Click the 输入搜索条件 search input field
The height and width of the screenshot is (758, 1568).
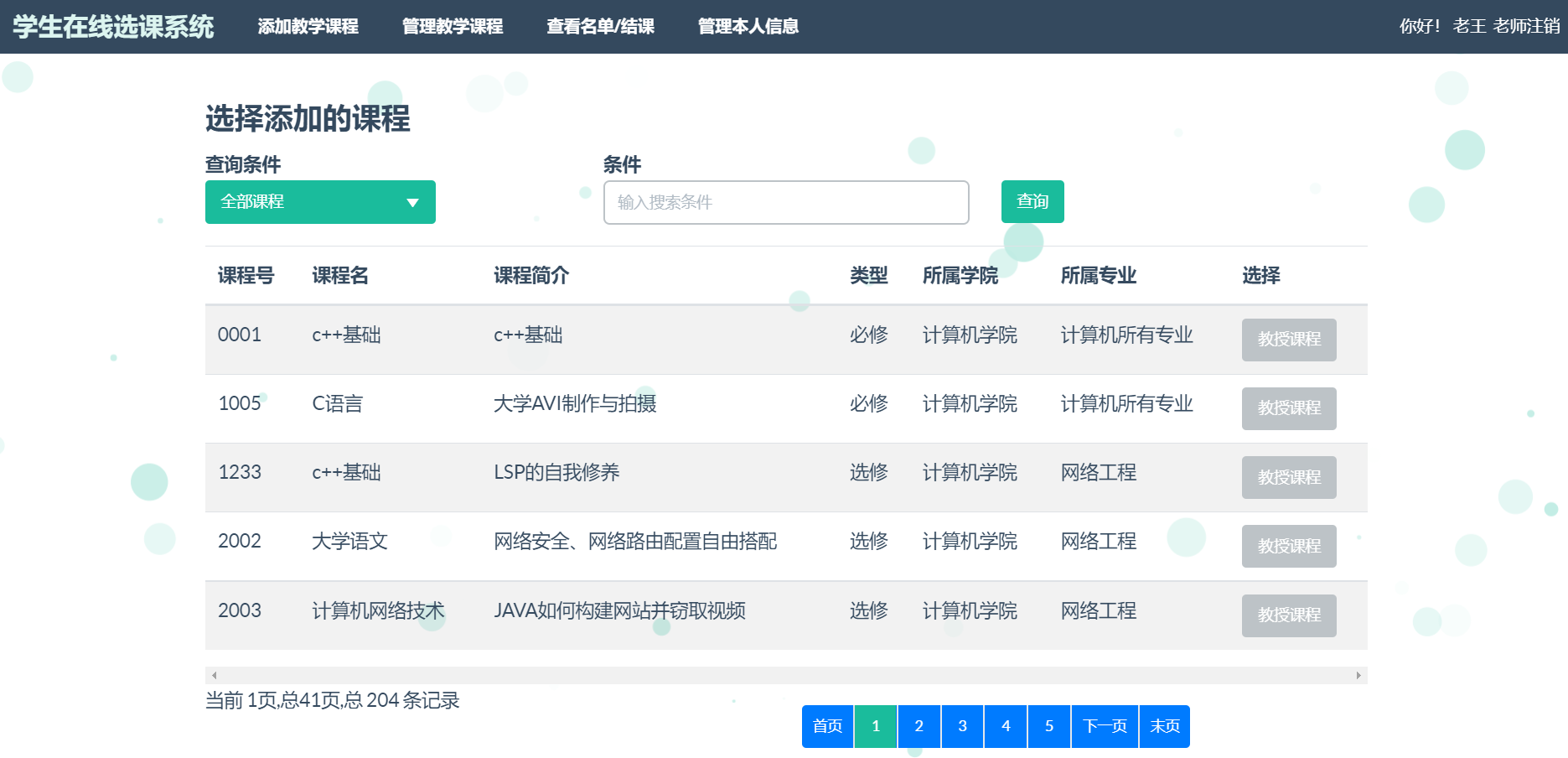pos(785,202)
